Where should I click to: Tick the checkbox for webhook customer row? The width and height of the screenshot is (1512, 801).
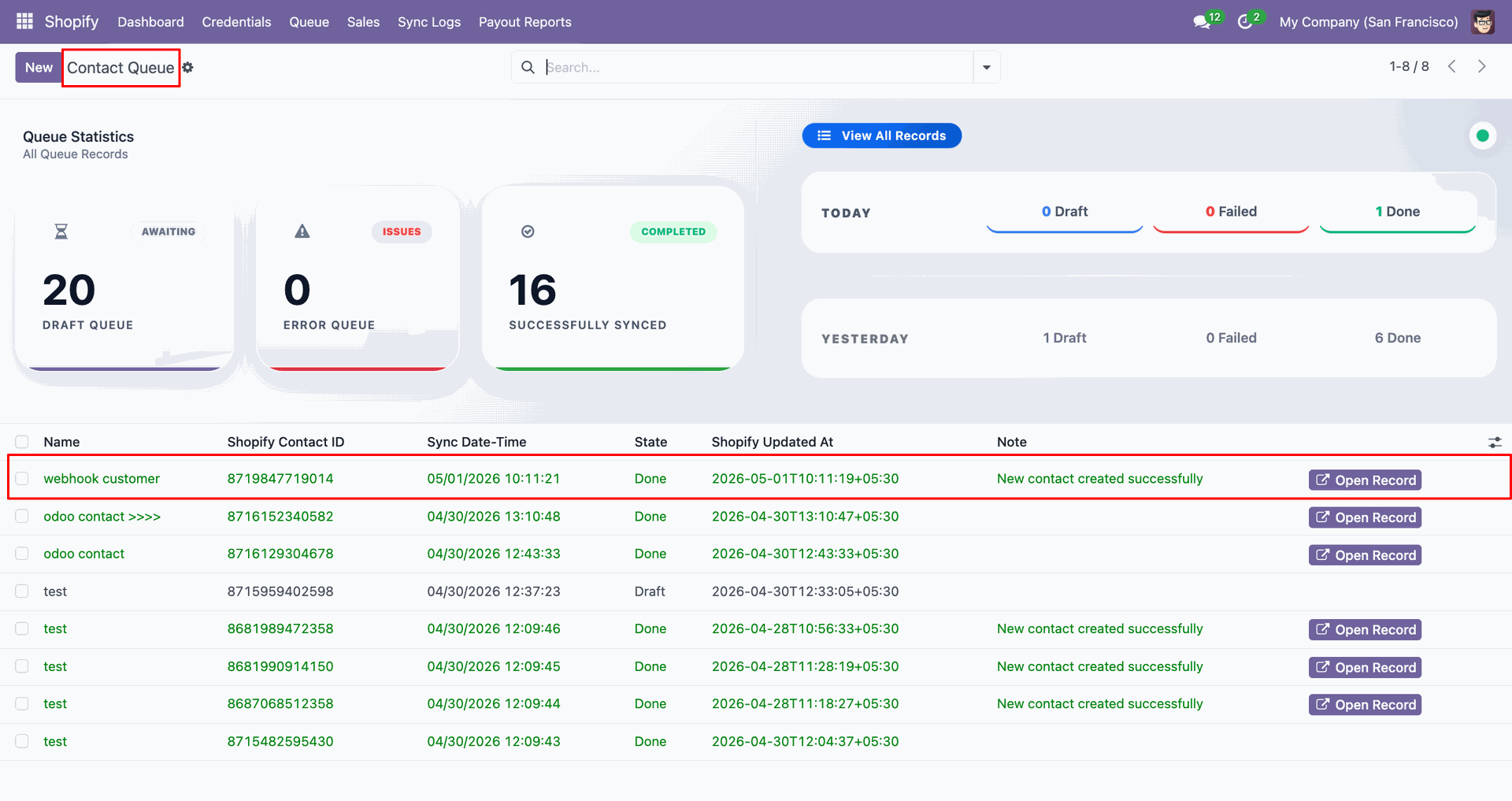(x=22, y=479)
